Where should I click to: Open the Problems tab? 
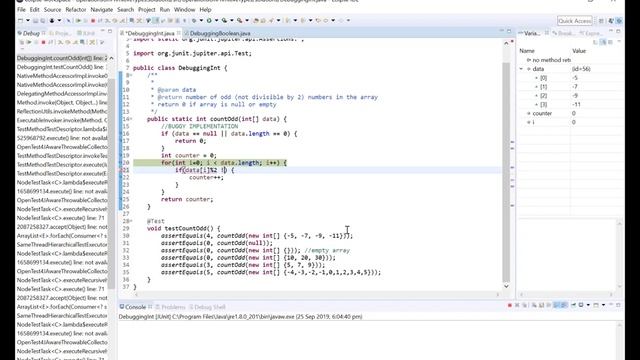tap(170, 307)
